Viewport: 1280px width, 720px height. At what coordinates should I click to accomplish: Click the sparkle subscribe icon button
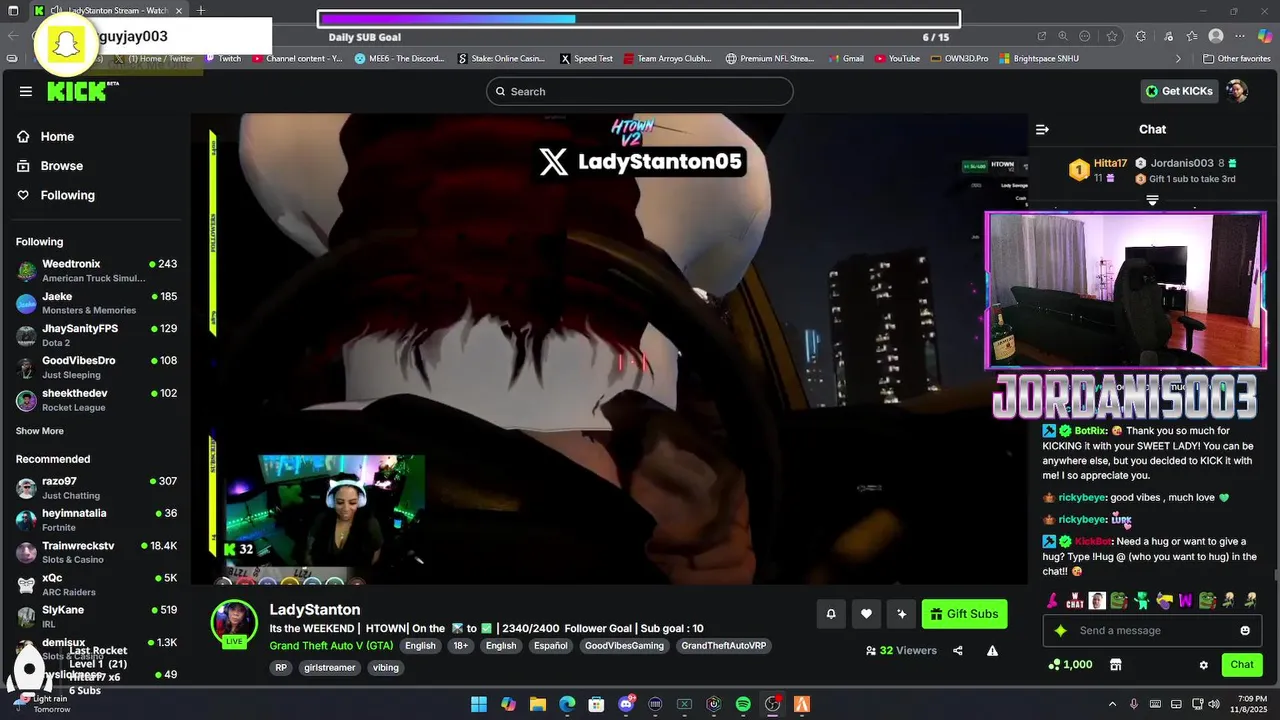(902, 614)
